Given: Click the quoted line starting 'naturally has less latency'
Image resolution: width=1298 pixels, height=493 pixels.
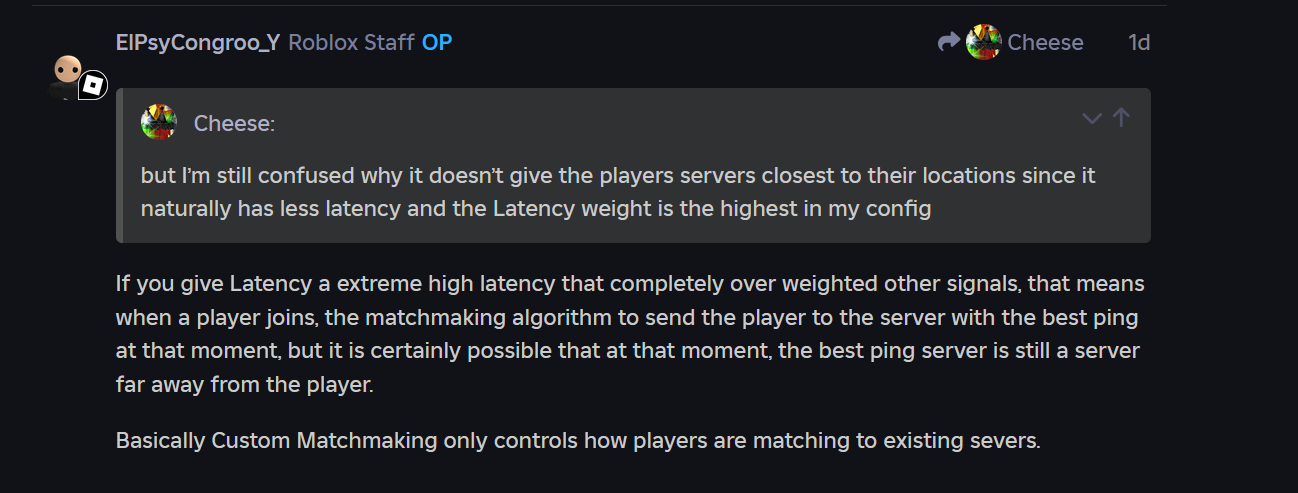Looking at the screenshot, I should coord(536,209).
